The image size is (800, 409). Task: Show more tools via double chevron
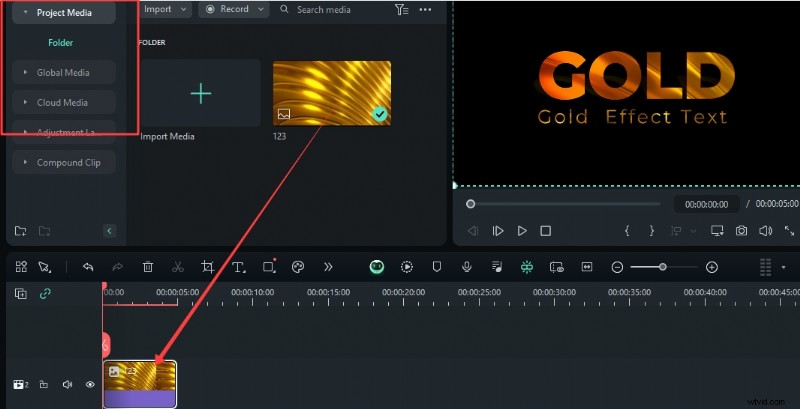[x=328, y=267]
